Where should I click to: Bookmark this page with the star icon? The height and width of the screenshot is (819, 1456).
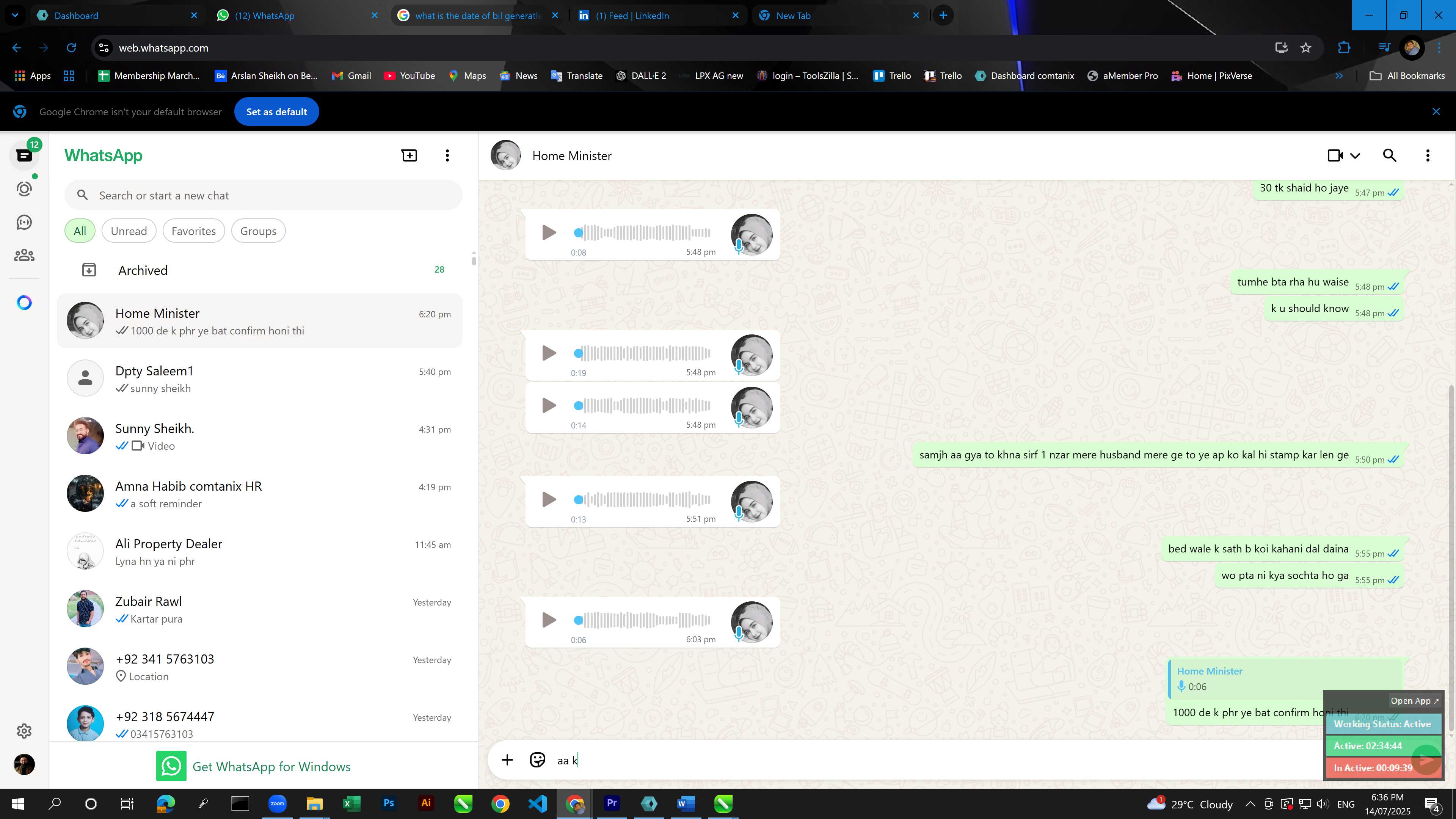coord(1305,48)
